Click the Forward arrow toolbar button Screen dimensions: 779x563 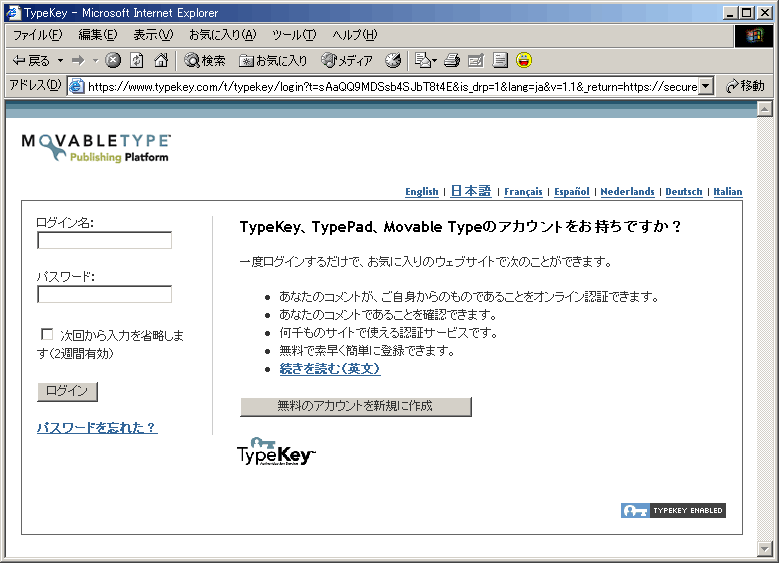click(x=78, y=61)
